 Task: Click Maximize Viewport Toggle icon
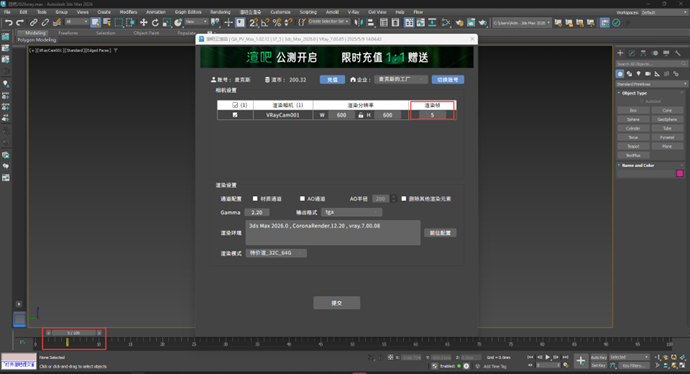pyautogui.click(x=683, y=365)
